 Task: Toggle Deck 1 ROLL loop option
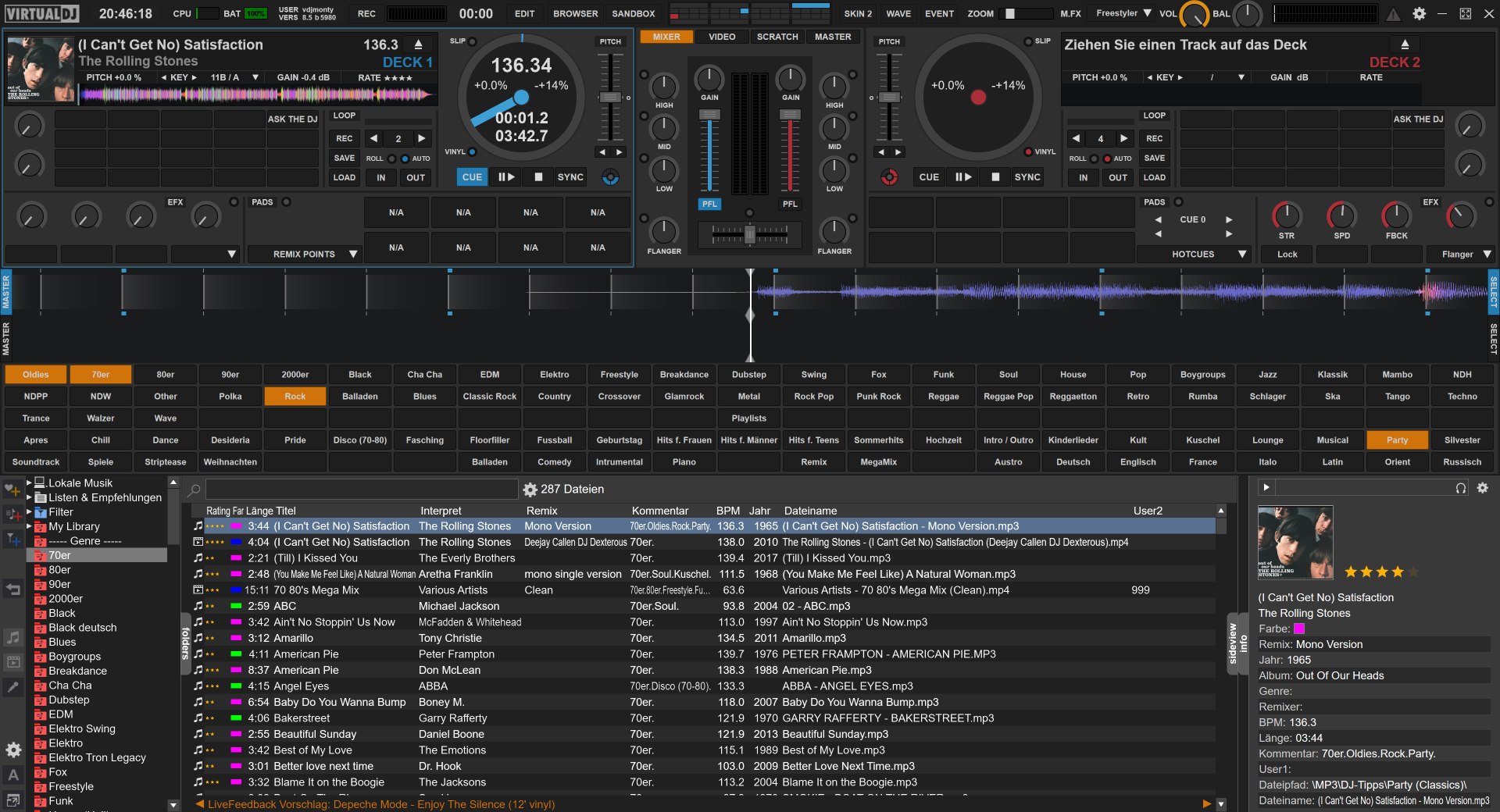point(392,158)
